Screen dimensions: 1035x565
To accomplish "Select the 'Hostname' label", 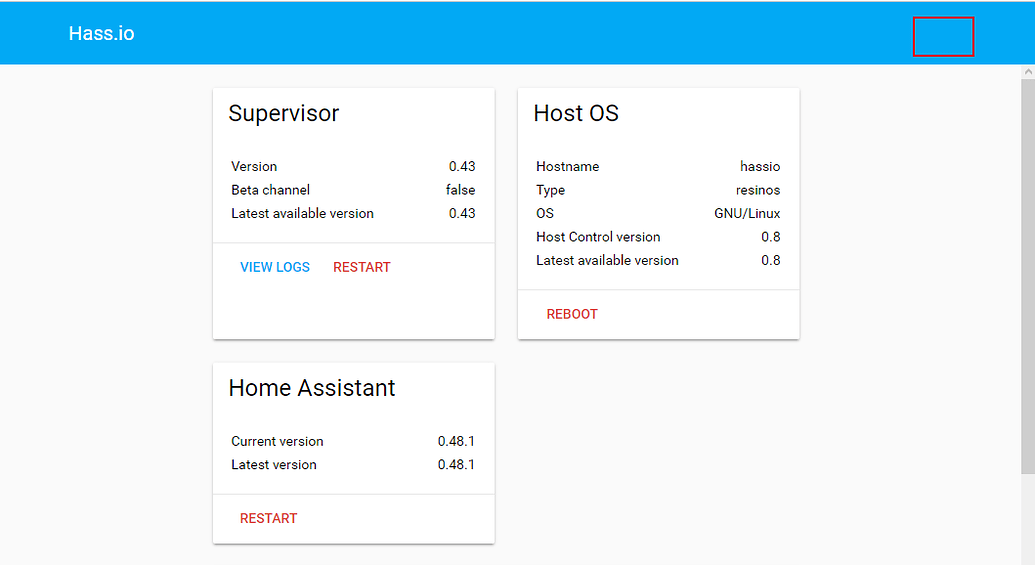I will coord(568,166).
